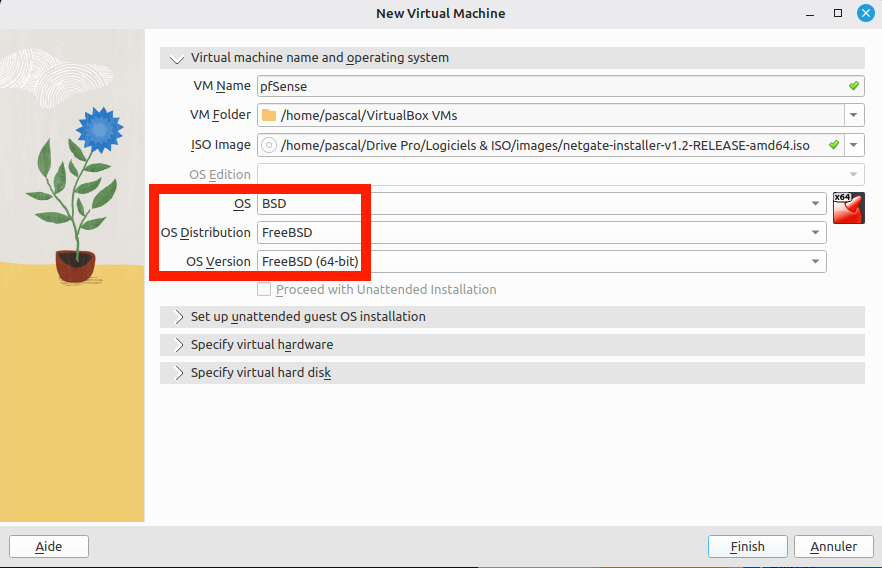
Task: Click the green checkmark in ISO Image field
Action: [834, 145]
